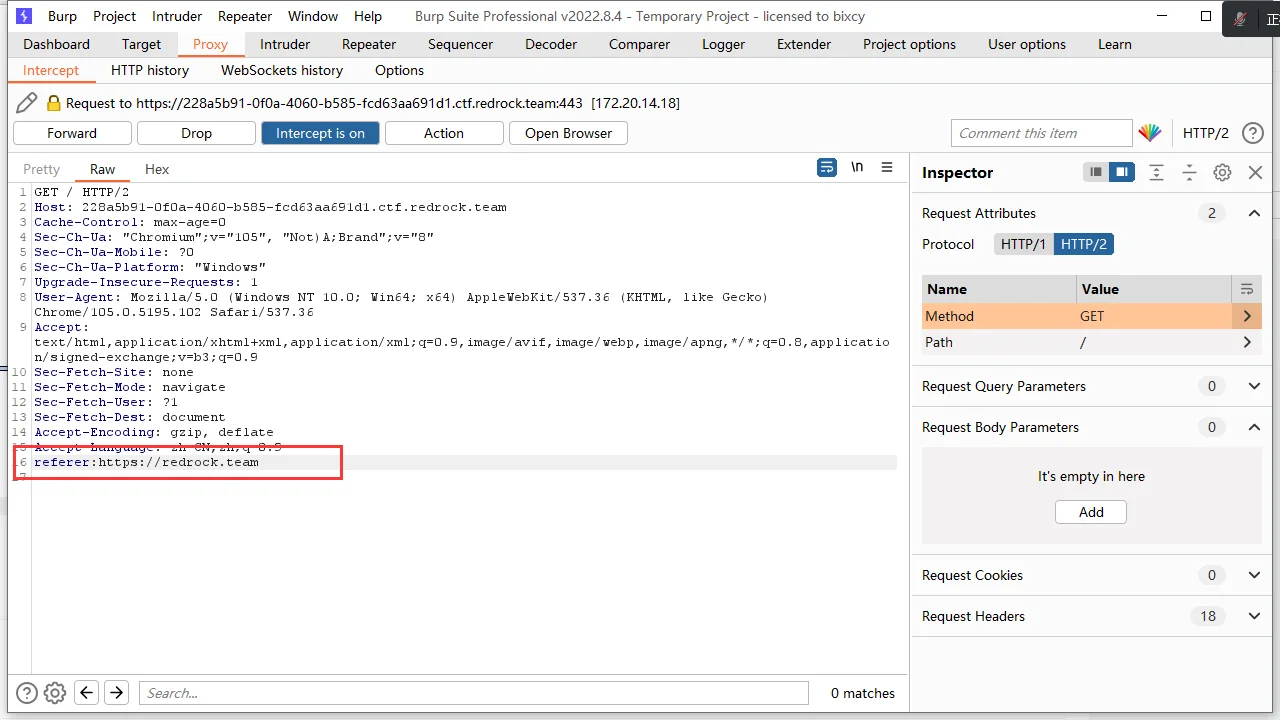Image resolution: width=1280 pixels, height=720 pixels.
Task: Go to previous search match arrow
Action: (x=87, y=693)
